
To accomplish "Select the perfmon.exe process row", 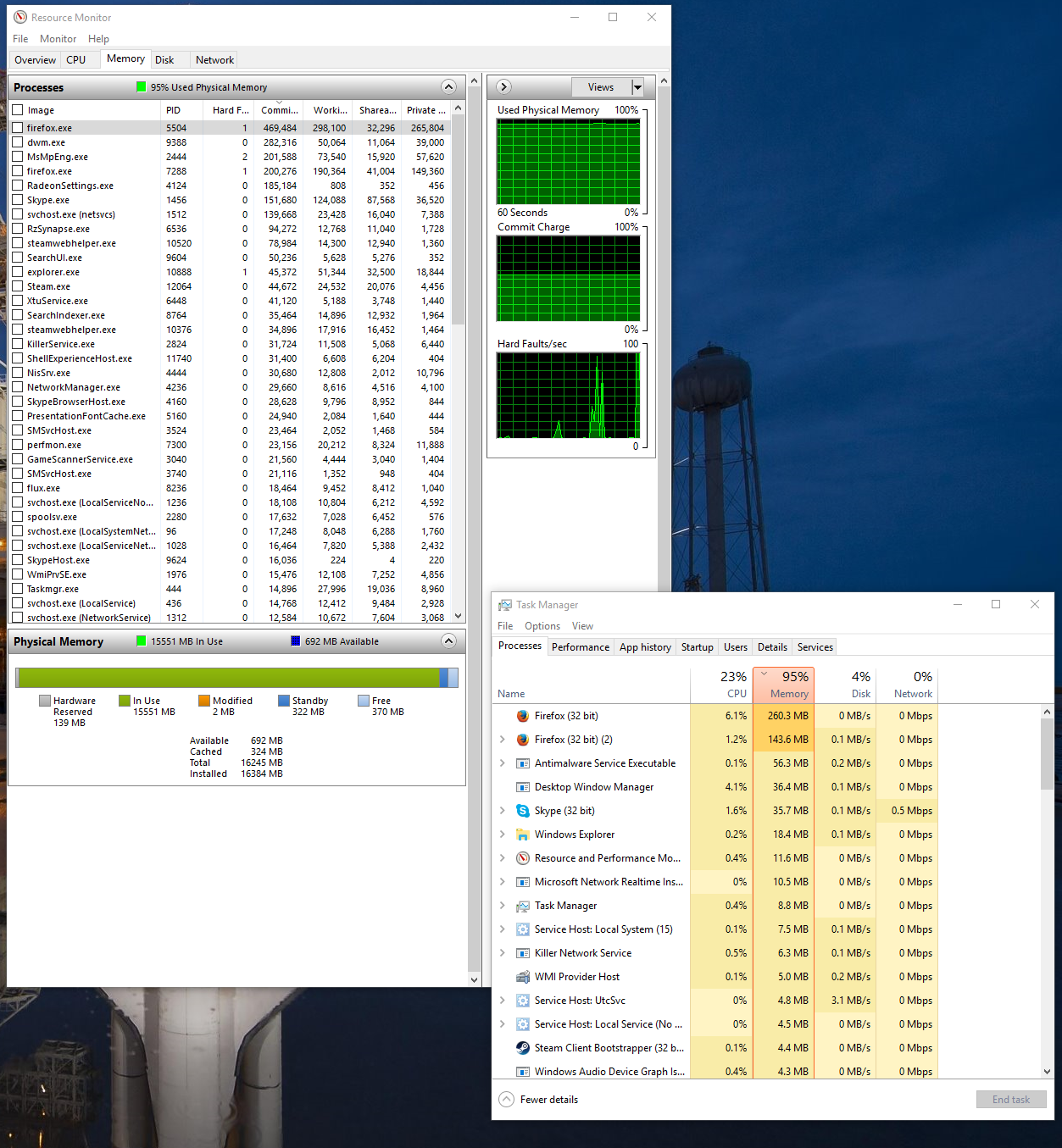I will point(230,445).
